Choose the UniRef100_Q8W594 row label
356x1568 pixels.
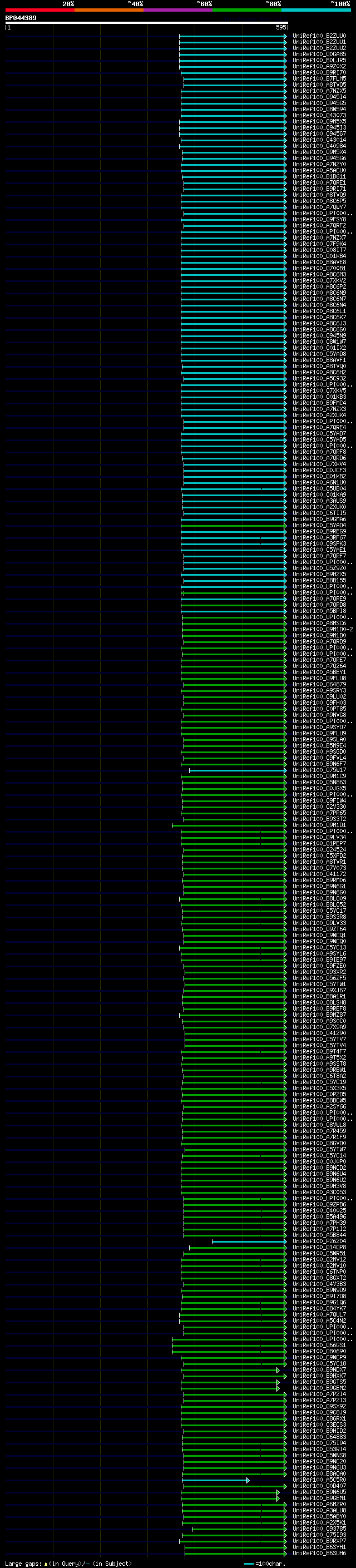pos(319,109)
